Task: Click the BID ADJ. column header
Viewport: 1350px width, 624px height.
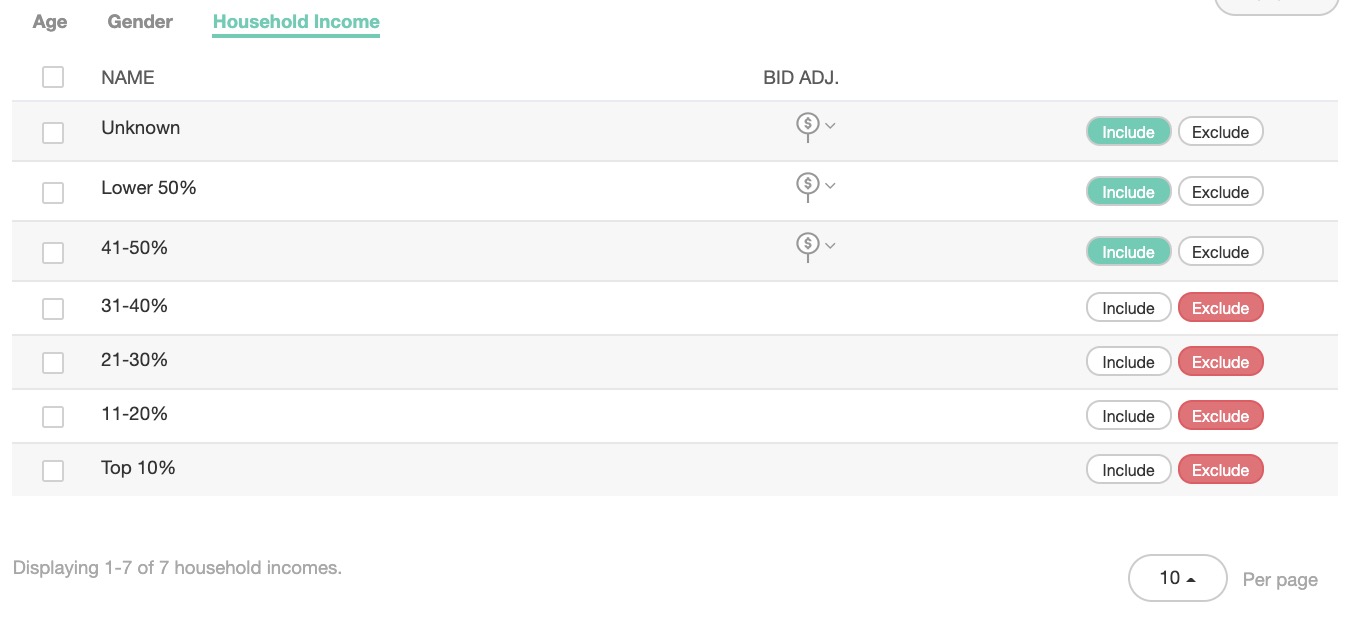Action: tap(800, 77)
